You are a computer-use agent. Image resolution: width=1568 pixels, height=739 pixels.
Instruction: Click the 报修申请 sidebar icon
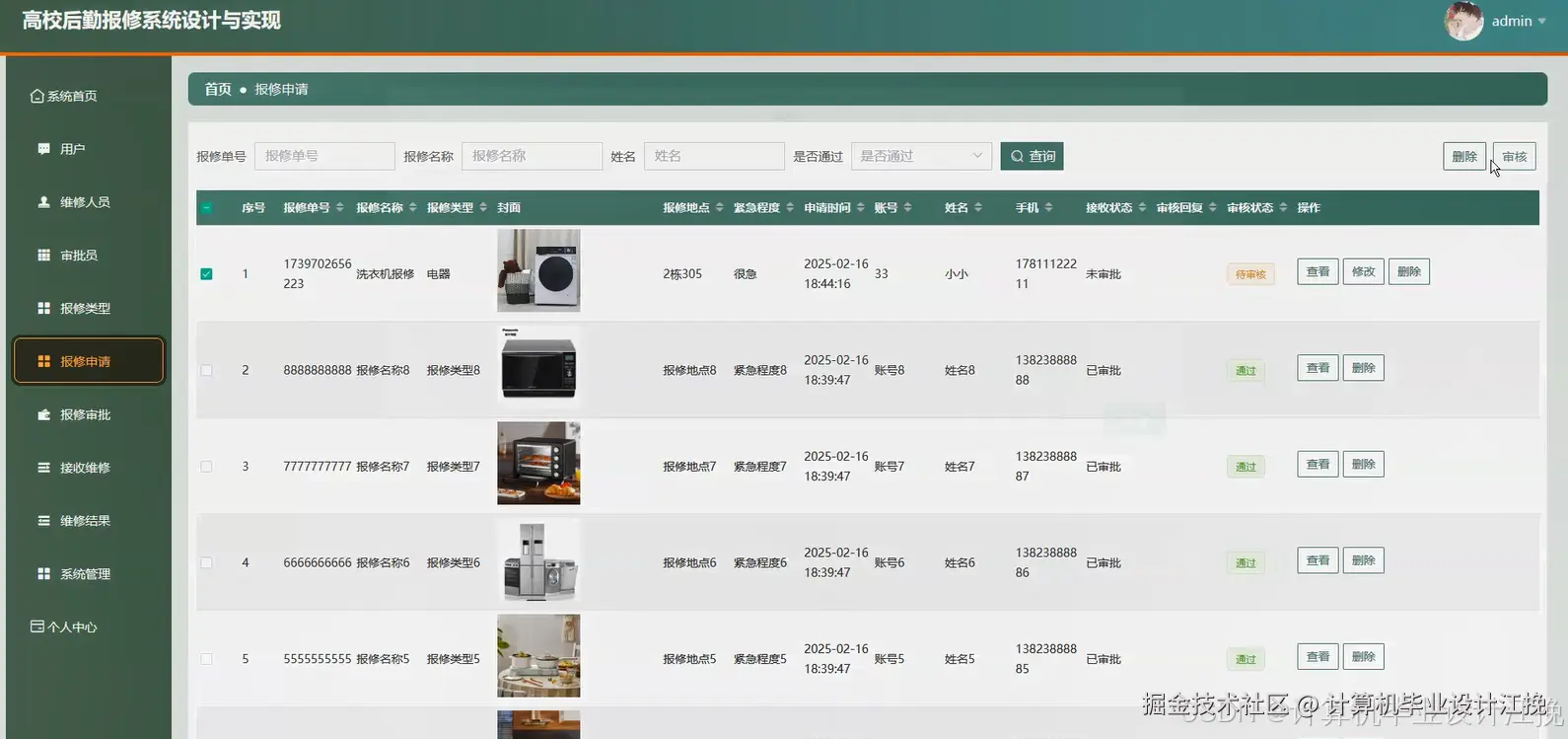[43, 362]
